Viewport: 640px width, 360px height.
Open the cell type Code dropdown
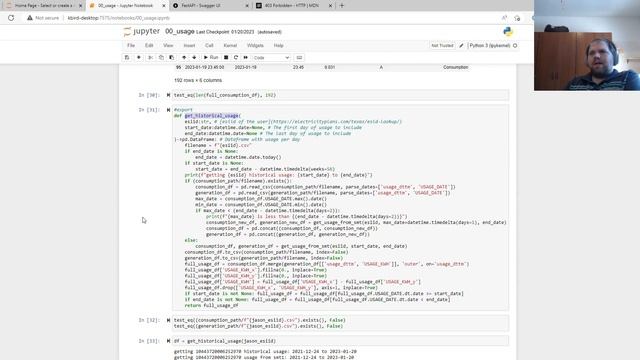pos(271,58)
